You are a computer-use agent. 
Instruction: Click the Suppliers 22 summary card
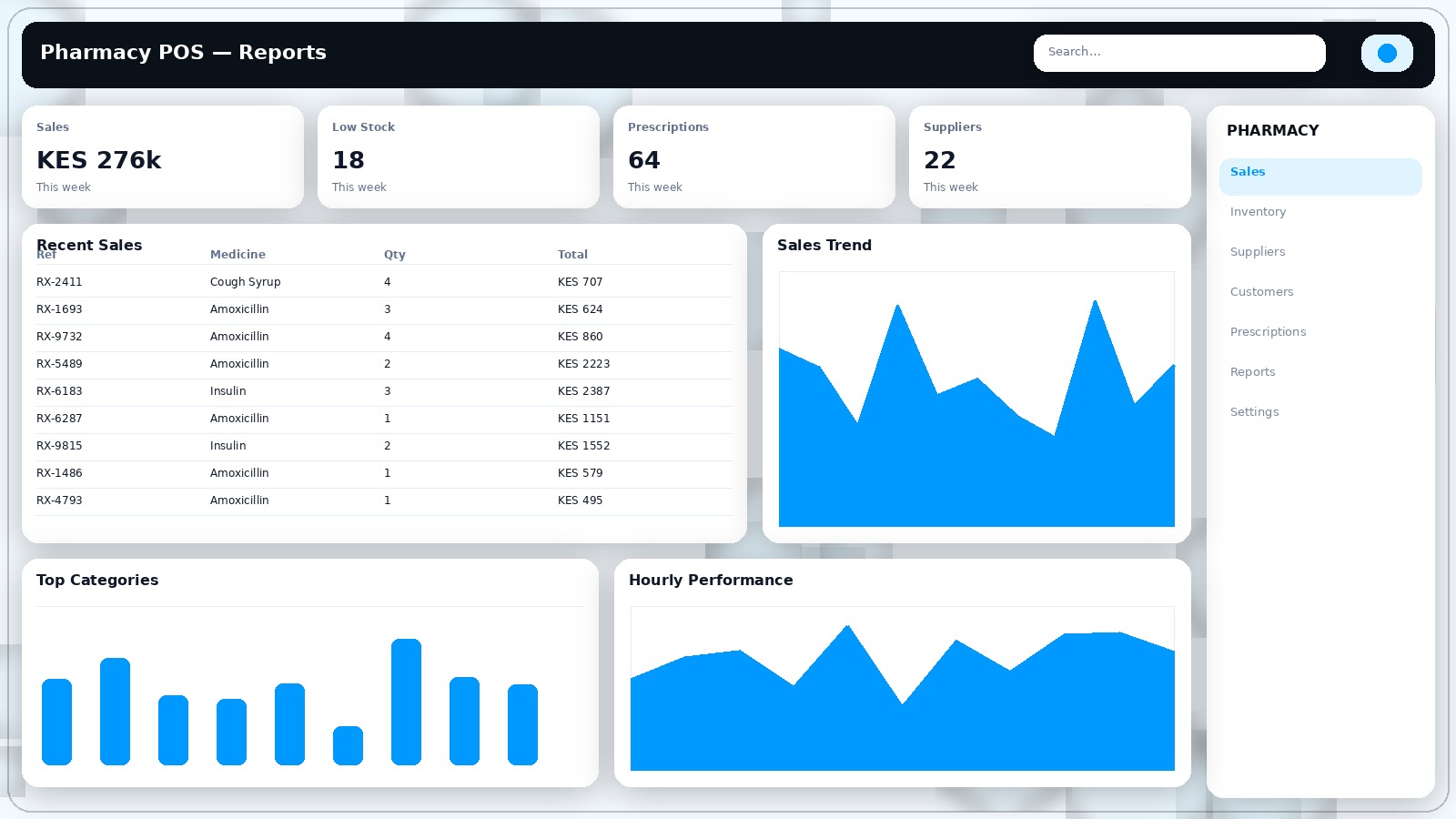(1050, 157)
